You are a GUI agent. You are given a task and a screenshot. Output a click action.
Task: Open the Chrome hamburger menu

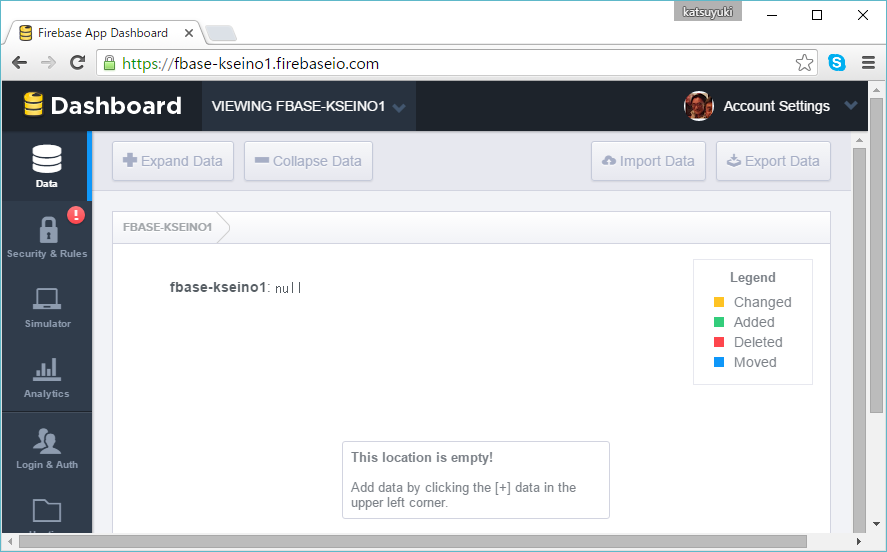(x=868, y=62)
